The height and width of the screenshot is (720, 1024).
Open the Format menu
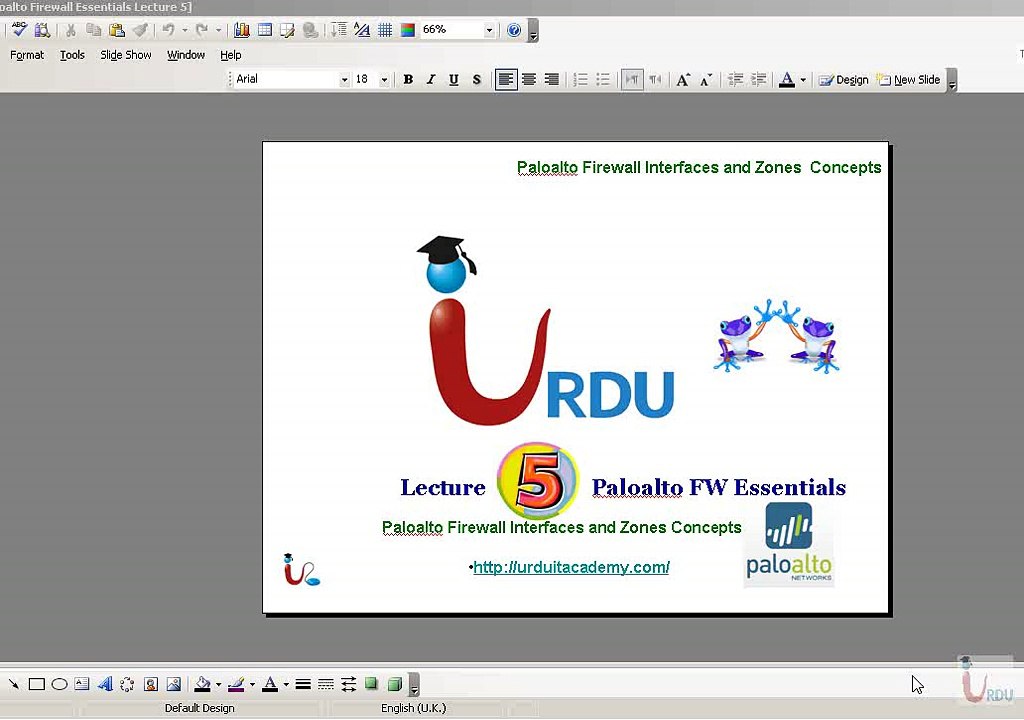(x=27, y=55)
